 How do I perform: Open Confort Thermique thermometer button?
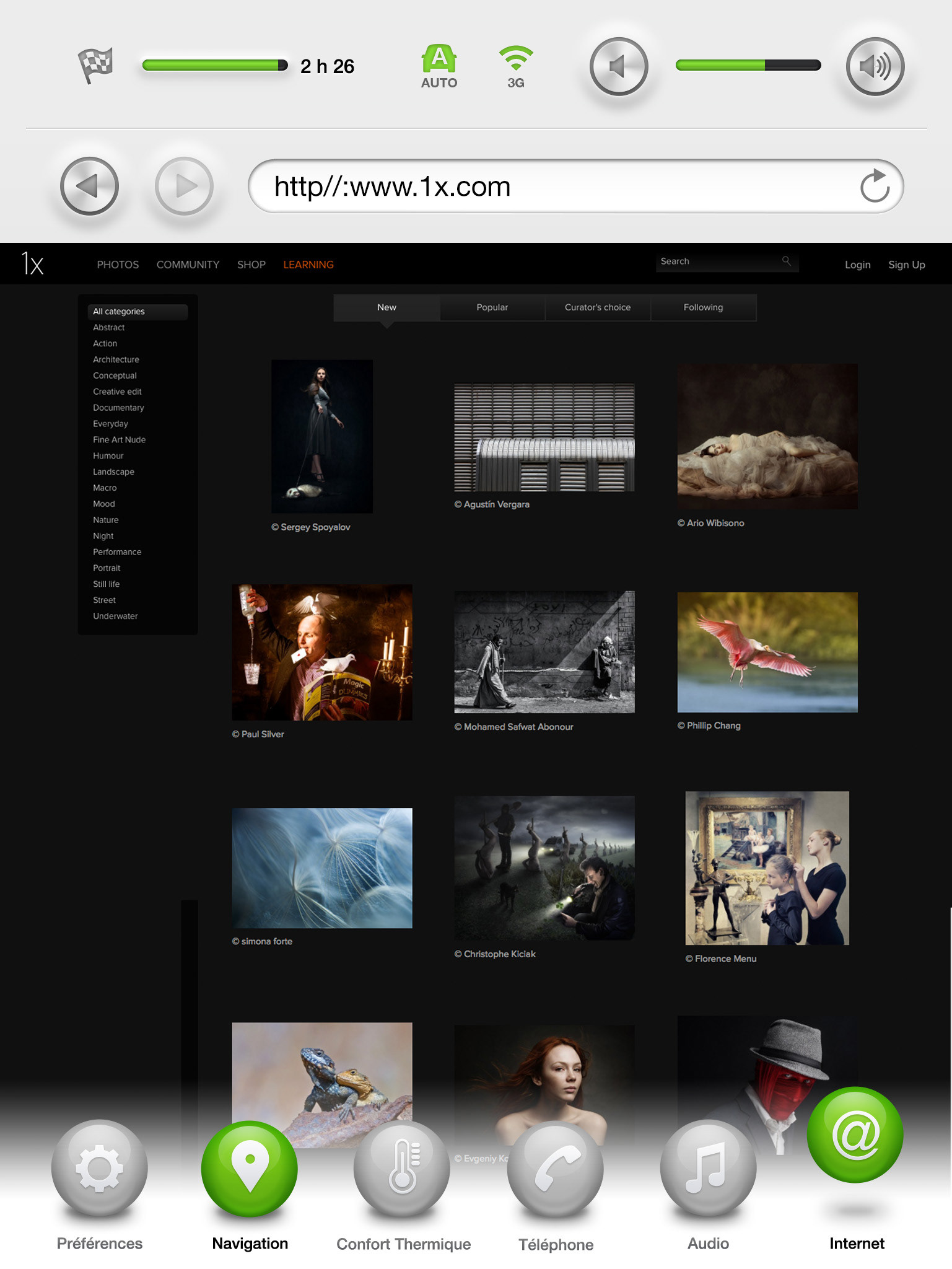click(402, 1169)
